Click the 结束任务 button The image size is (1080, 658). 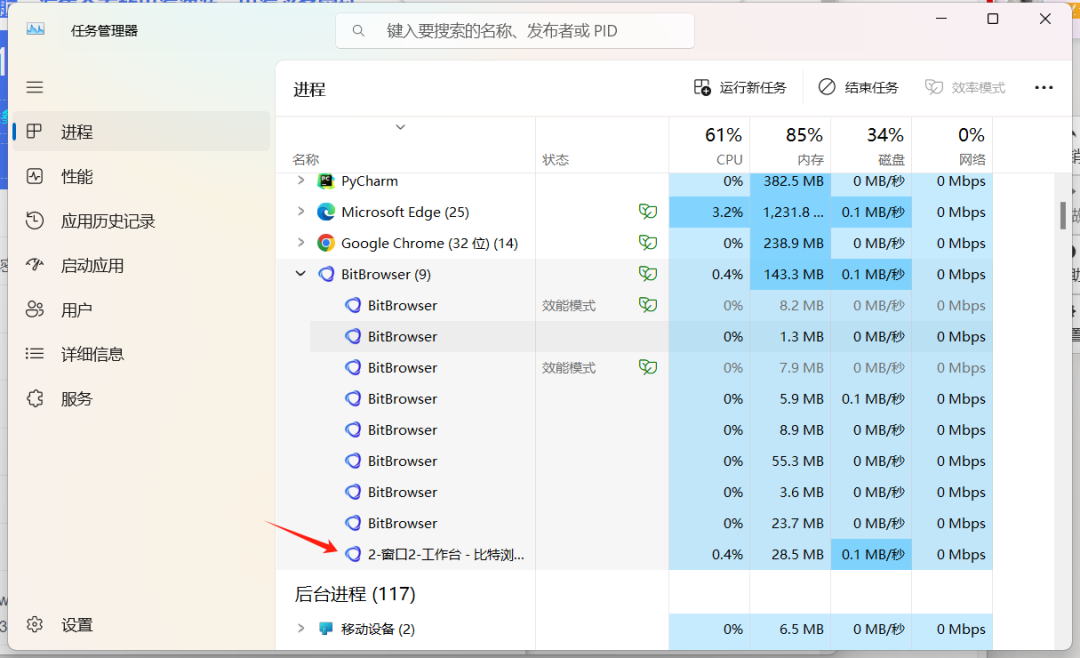[x=858, y=88]
